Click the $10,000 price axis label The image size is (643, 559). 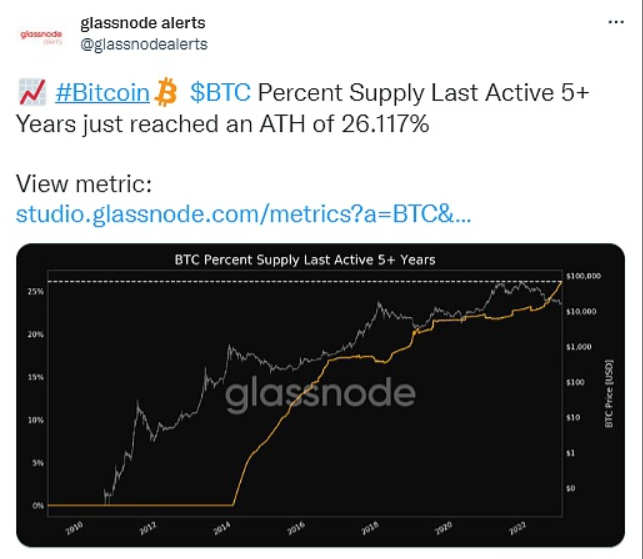click(x=580, y=312)
